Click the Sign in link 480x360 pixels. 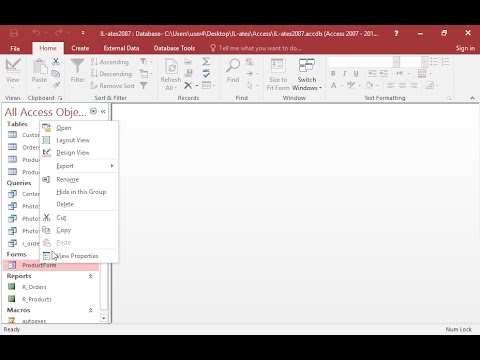pos(465,48)
